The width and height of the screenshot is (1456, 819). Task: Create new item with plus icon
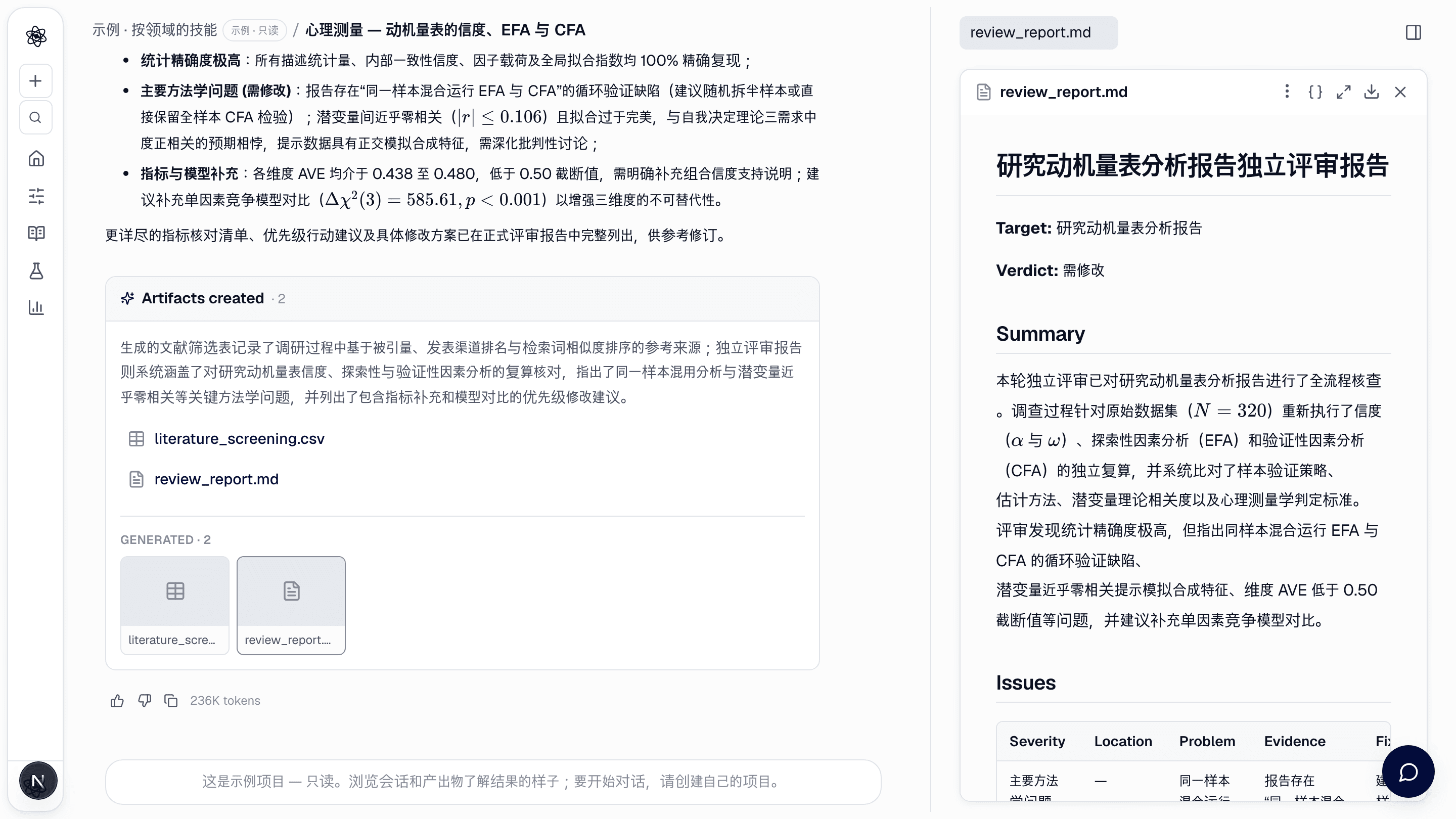[35, 81]
